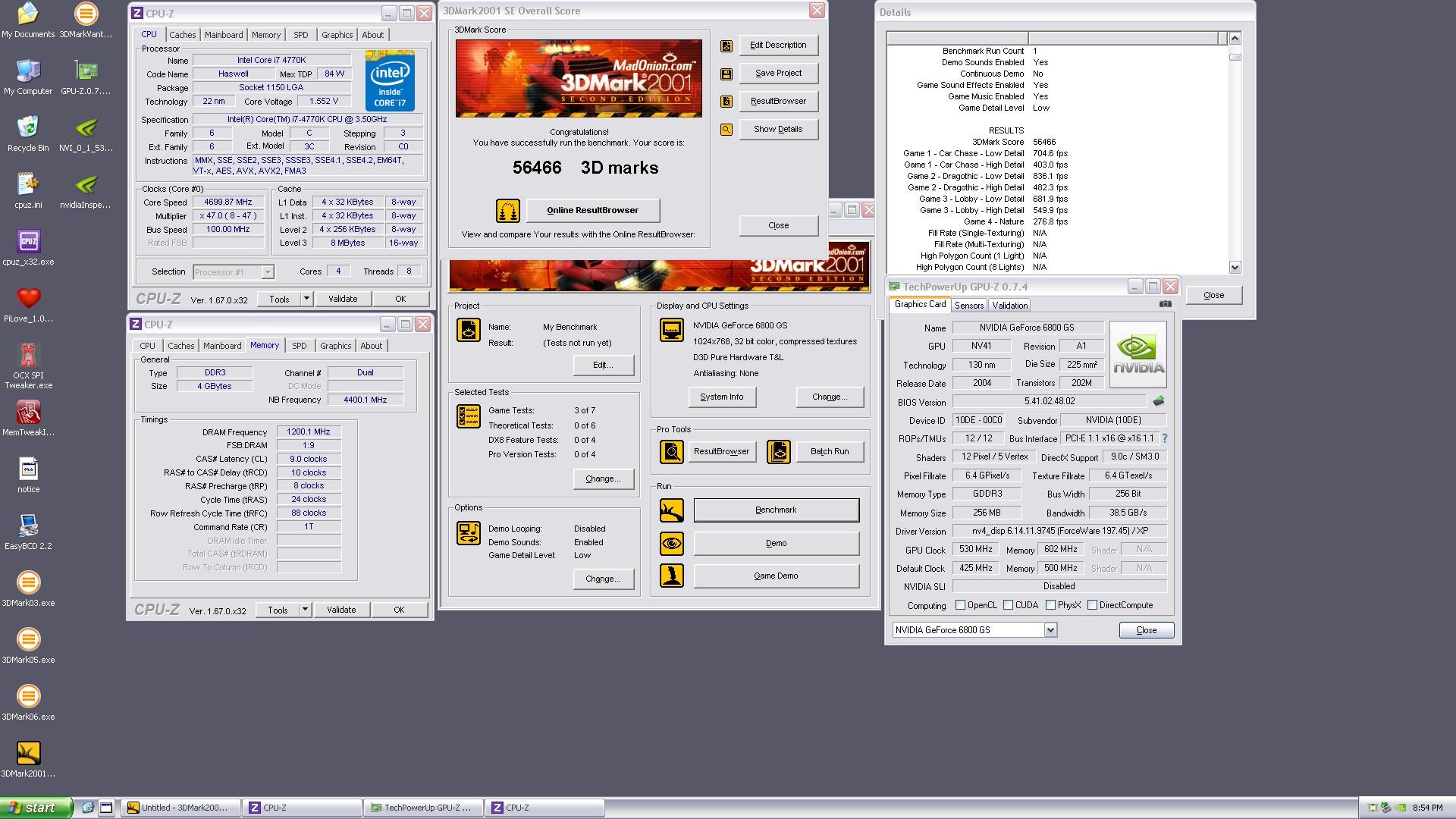
Task: Enable the PhysX checkbox in GPU-Z
Action: [x=1050, y=605]
